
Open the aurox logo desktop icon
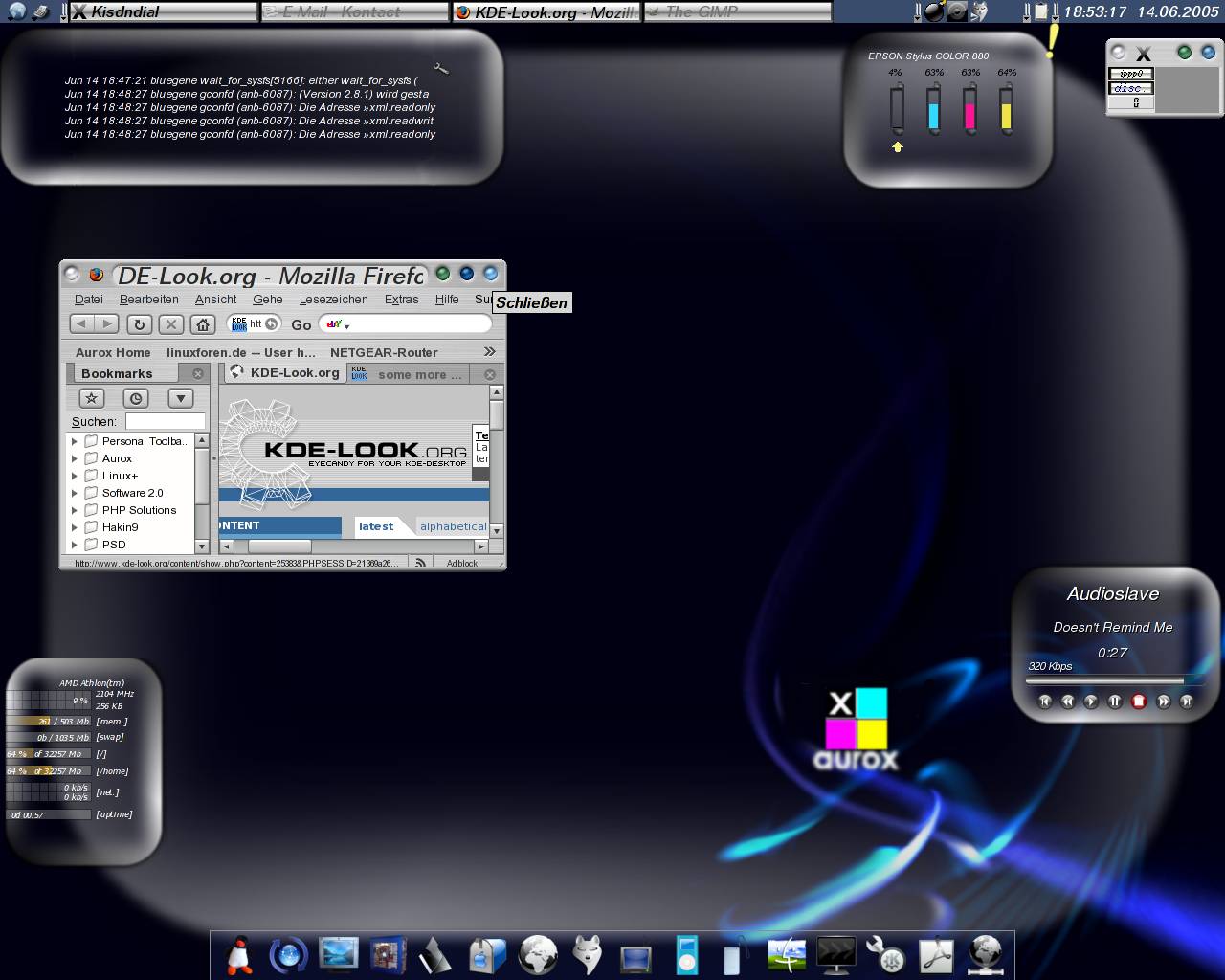click(x=857, y=728)
